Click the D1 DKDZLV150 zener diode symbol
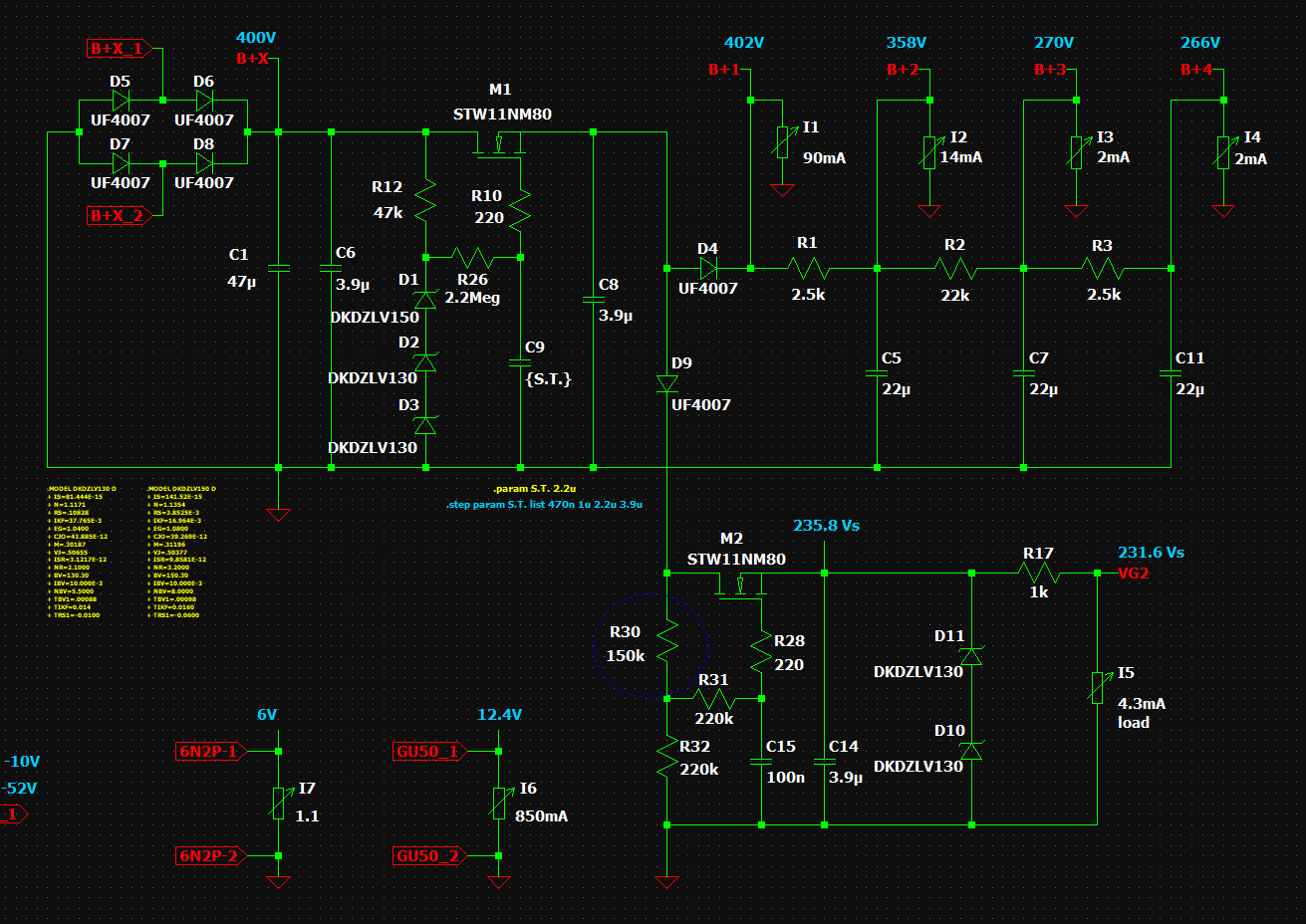 [425, 299]
